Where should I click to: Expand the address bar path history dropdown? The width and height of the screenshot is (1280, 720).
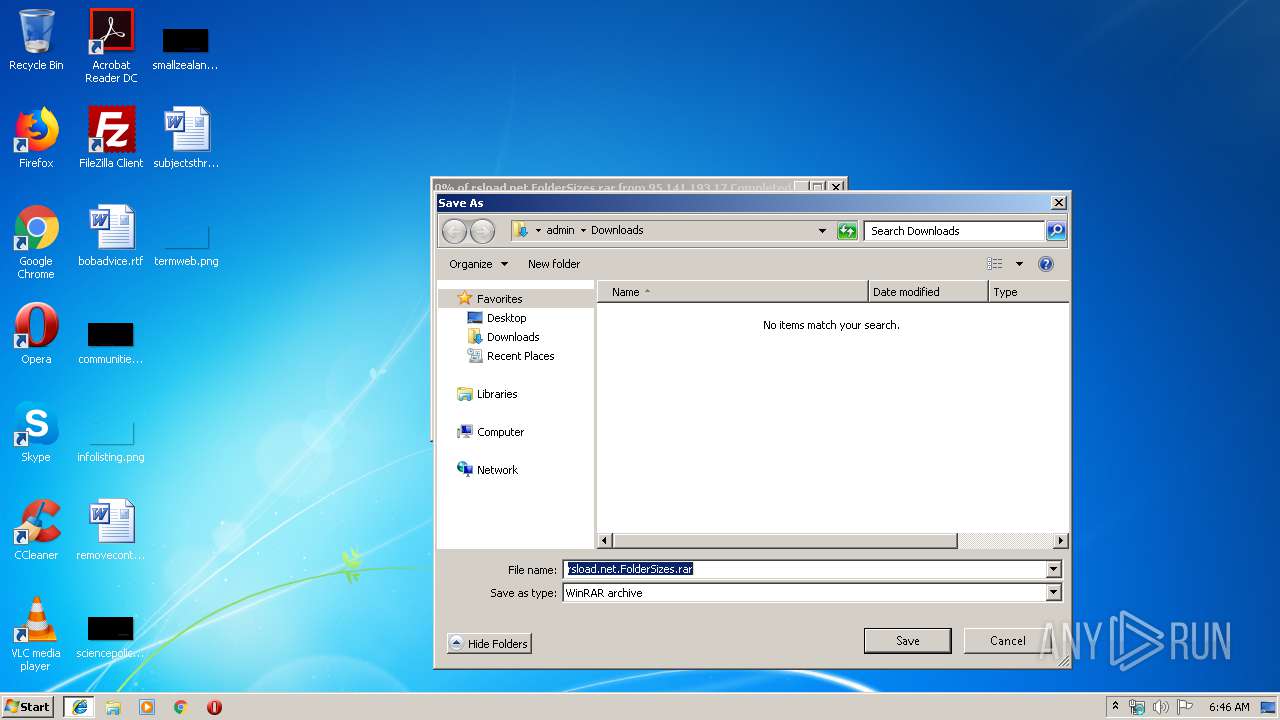coord(822,231)
